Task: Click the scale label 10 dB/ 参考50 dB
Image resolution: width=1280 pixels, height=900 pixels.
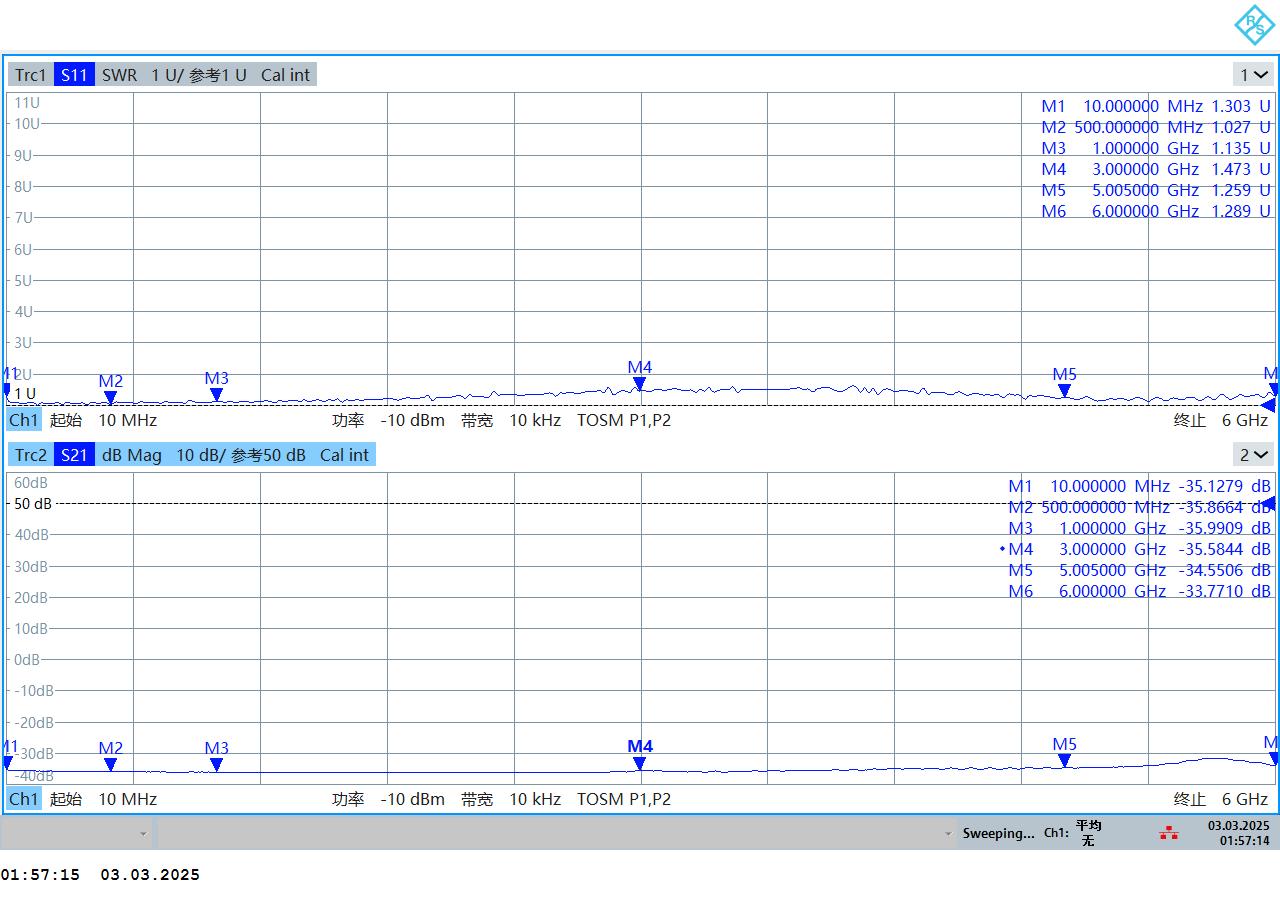Action: click(x=241, y=455)
